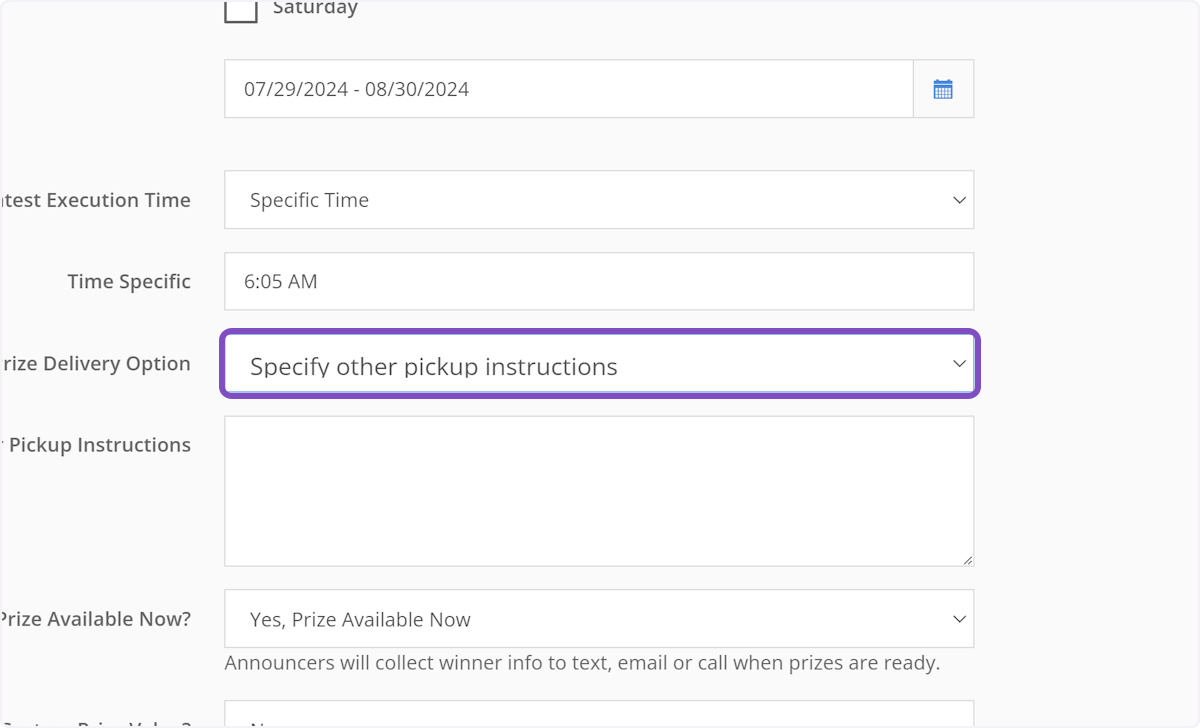Click the Execution Time field label
The image size is (1200, 728).
96,200
